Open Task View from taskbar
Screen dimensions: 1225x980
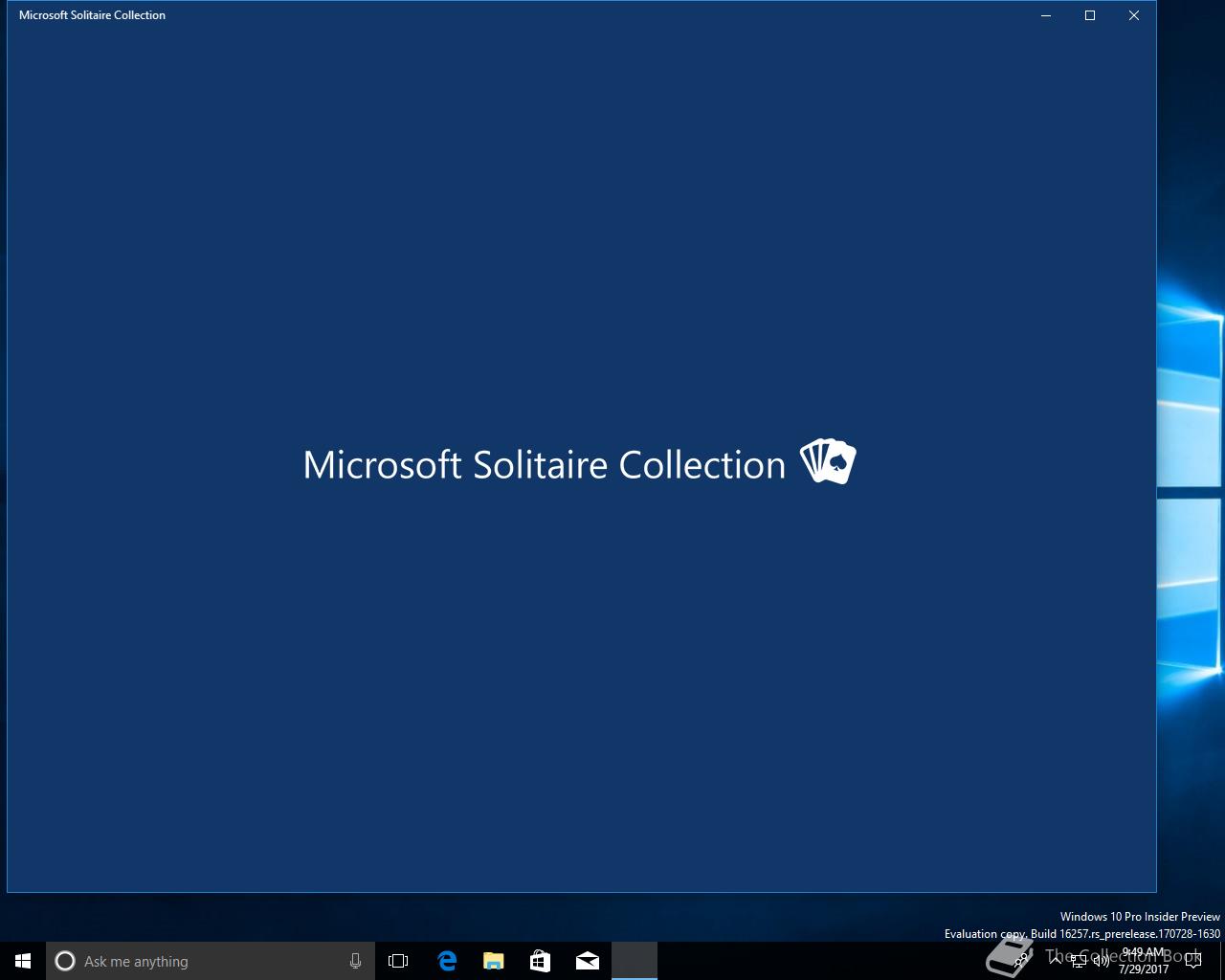coord(398,961)
